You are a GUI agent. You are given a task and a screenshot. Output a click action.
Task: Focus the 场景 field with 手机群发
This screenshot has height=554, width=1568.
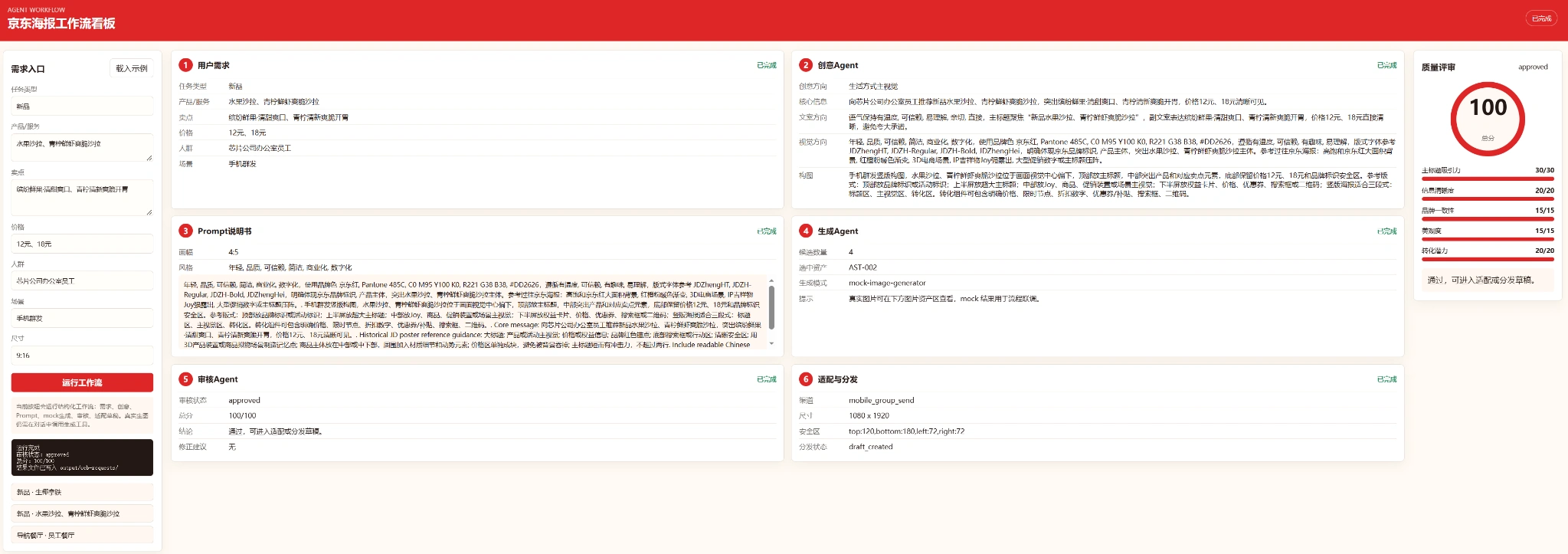click(x=82, y=318)
